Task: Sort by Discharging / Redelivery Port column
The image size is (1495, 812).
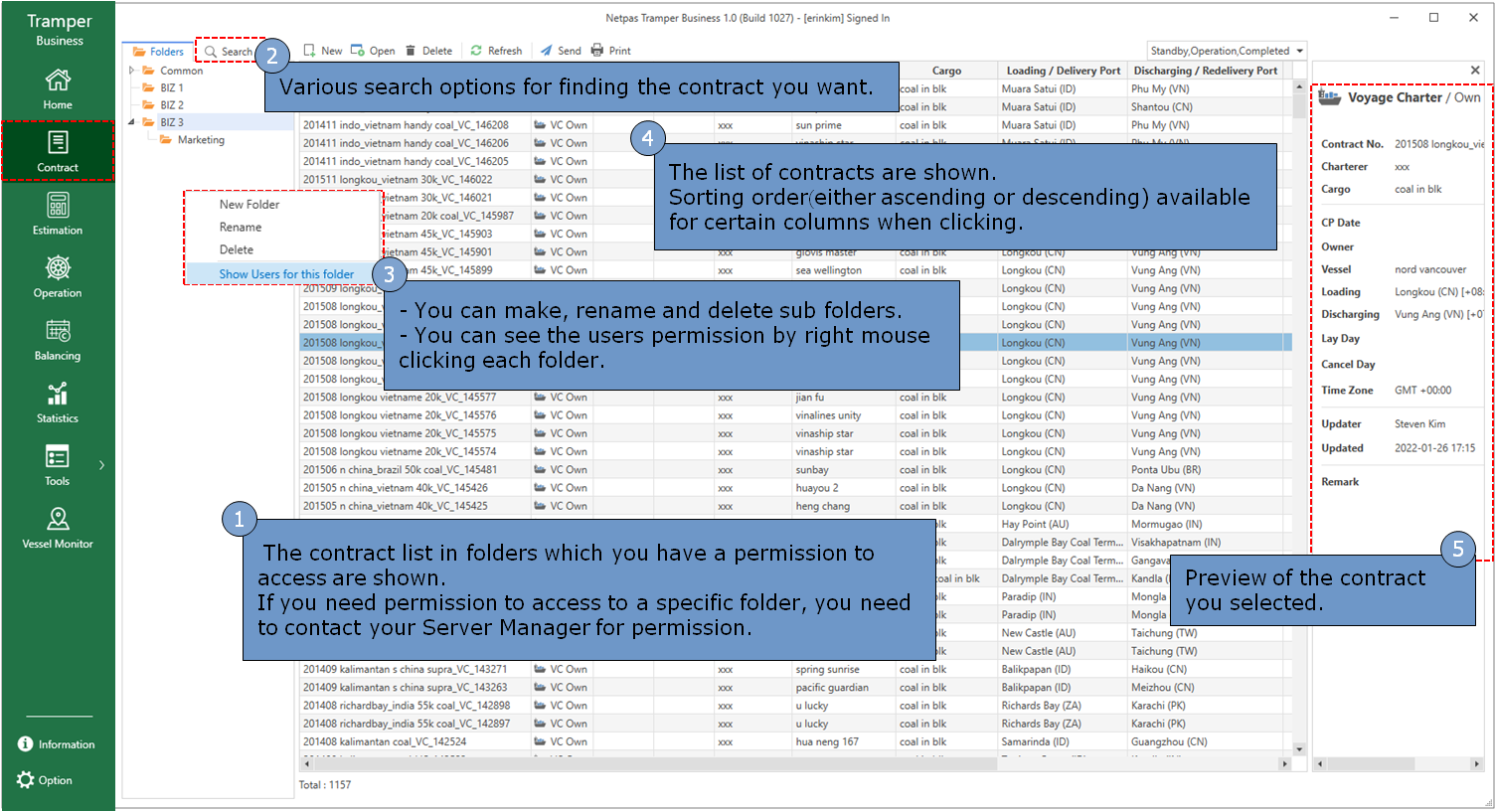Action: 1206,71
